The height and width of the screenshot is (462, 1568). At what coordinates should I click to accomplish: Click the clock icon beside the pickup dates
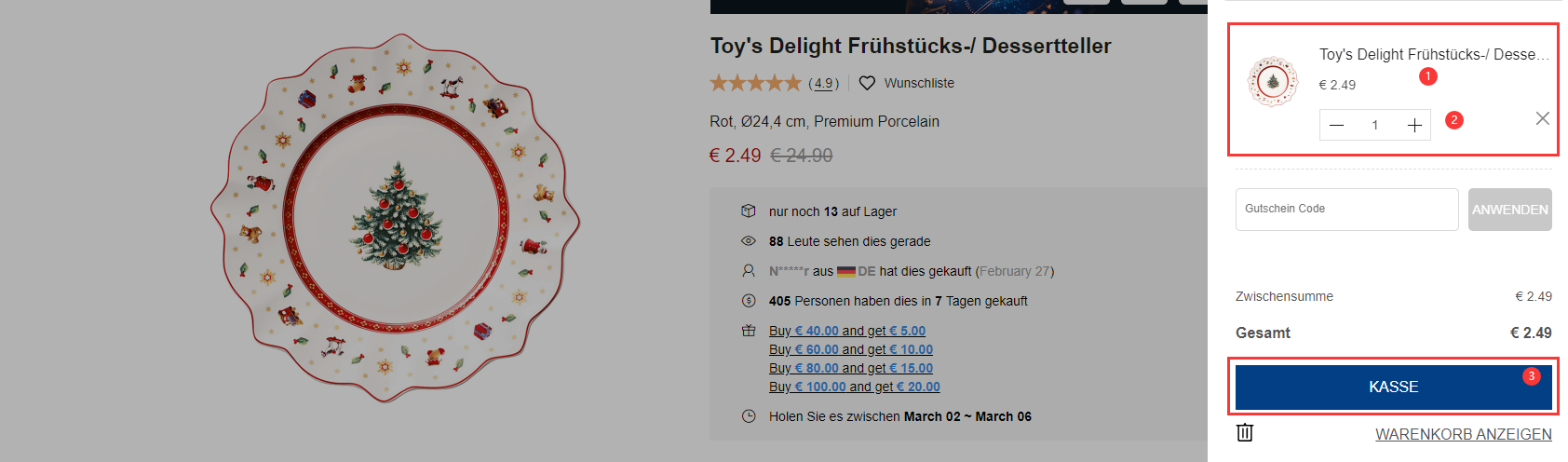tap(748, 416)
